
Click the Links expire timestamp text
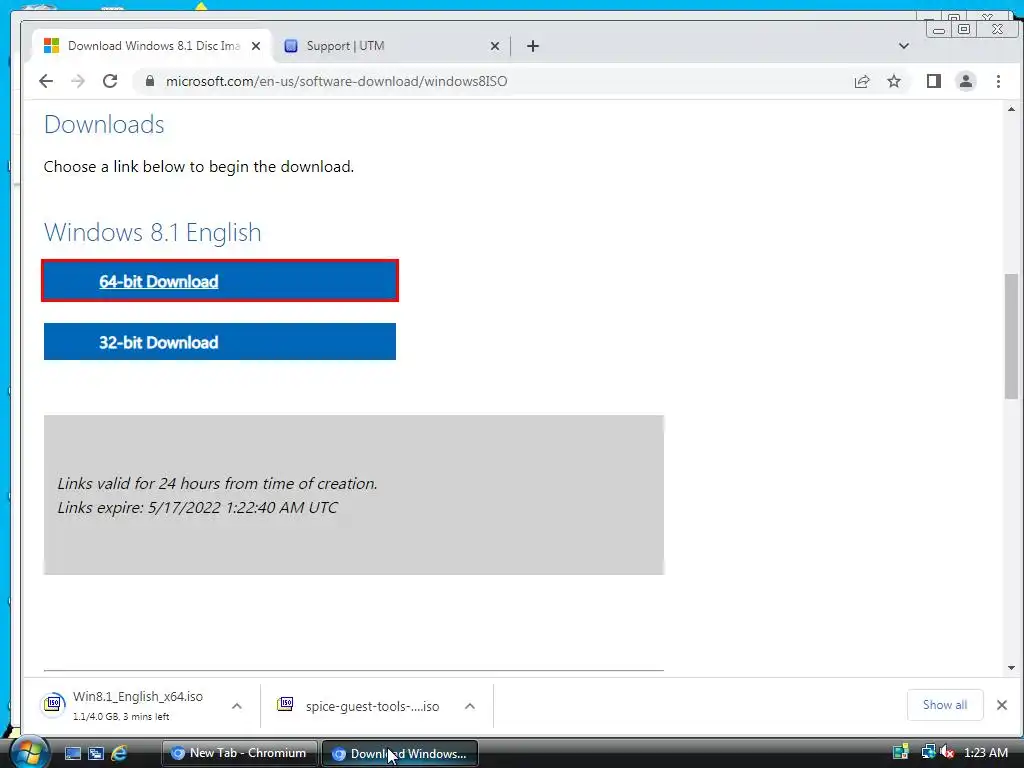point(197,507)
